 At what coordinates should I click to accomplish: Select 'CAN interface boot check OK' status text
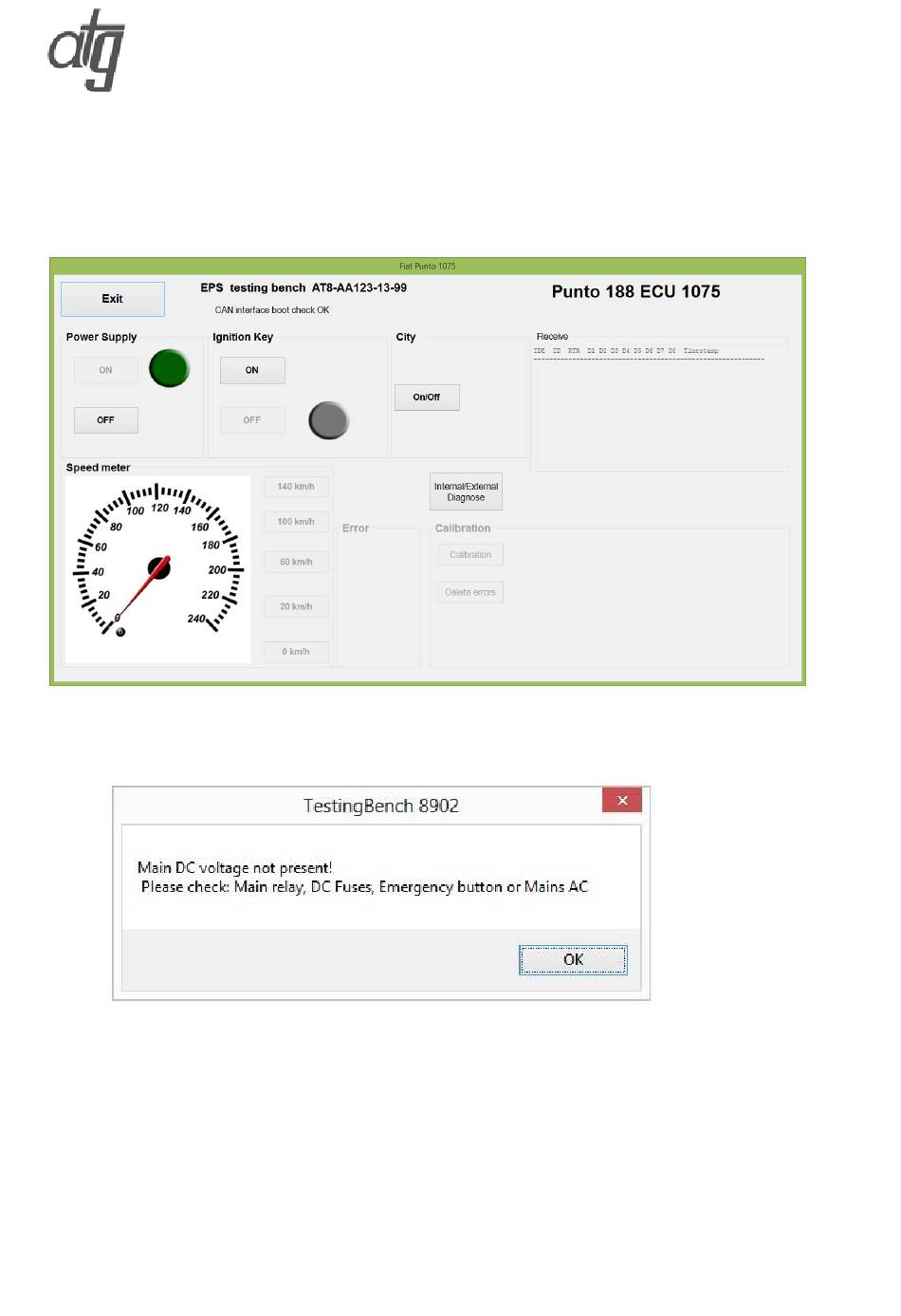(272, 310)
